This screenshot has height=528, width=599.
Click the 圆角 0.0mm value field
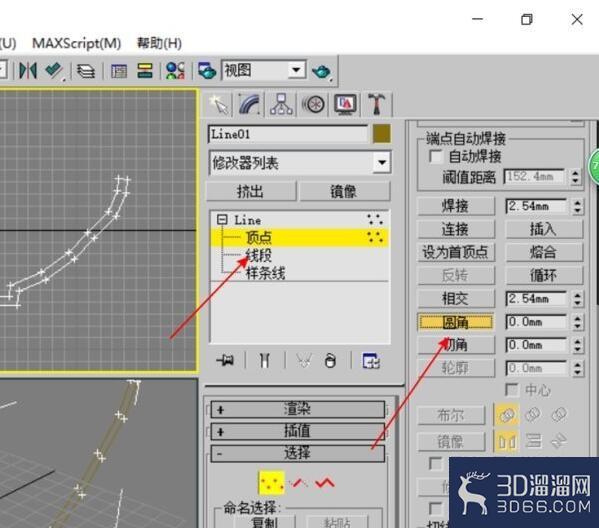click(536, 322)
